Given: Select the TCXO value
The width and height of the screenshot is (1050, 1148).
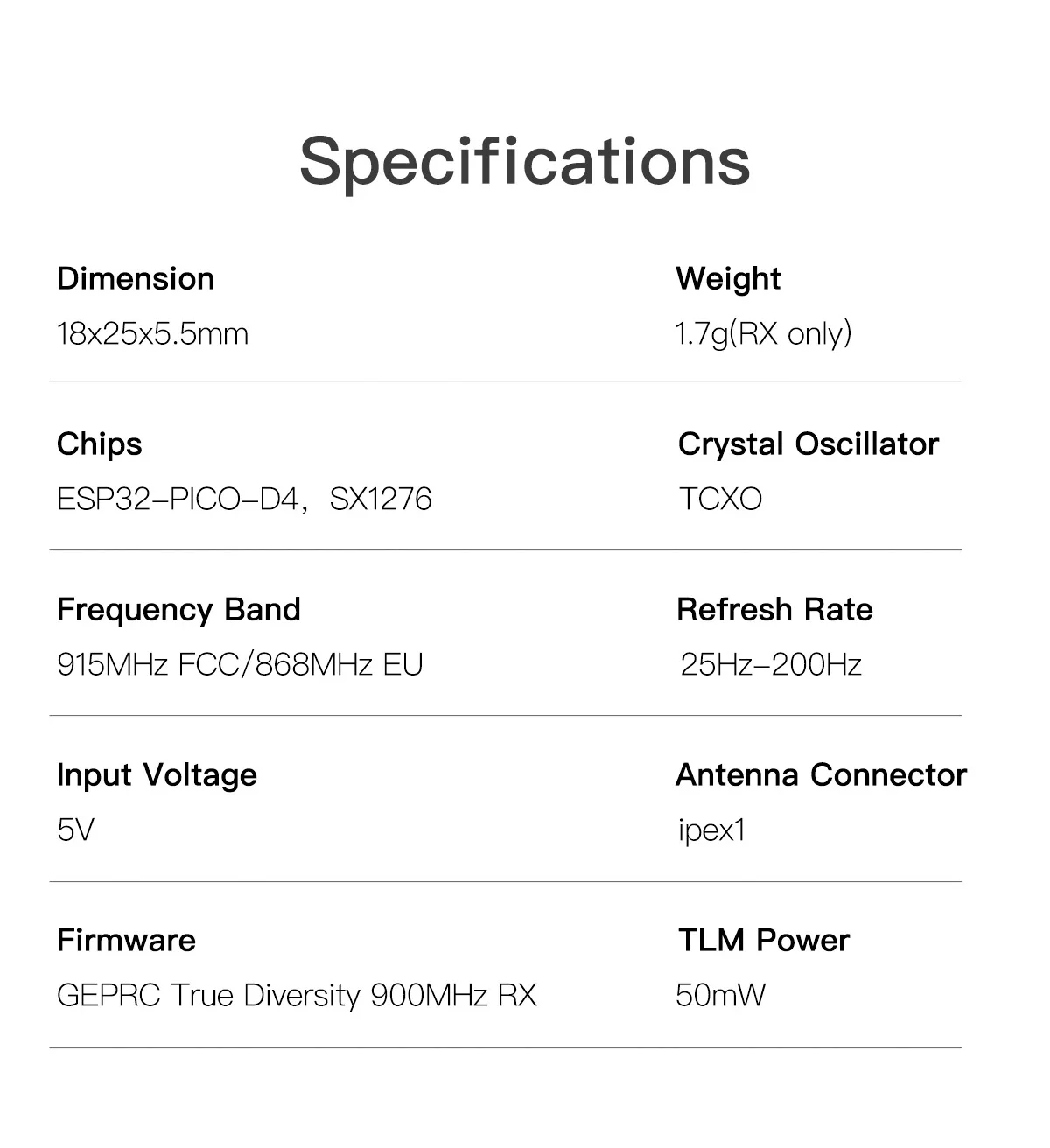Looking at the screenshot, I should point(720,499).
